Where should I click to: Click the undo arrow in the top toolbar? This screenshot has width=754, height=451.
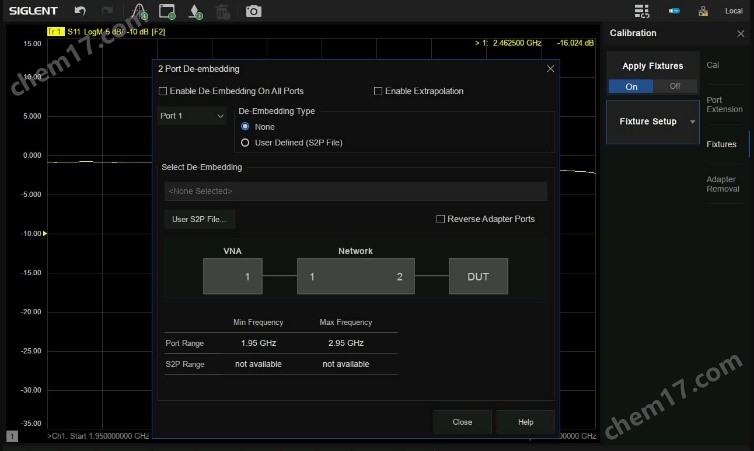[x=80, y=11]
